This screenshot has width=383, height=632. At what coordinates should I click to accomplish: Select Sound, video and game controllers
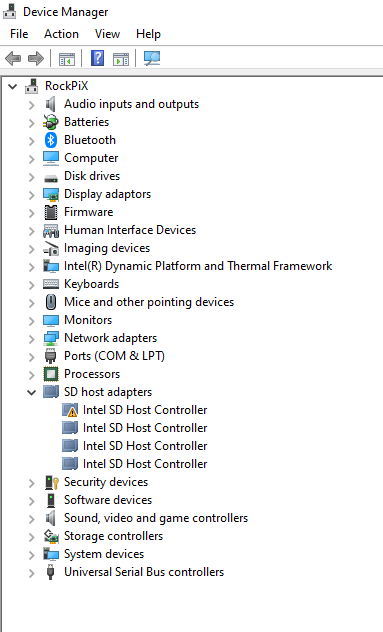[156, 518]
